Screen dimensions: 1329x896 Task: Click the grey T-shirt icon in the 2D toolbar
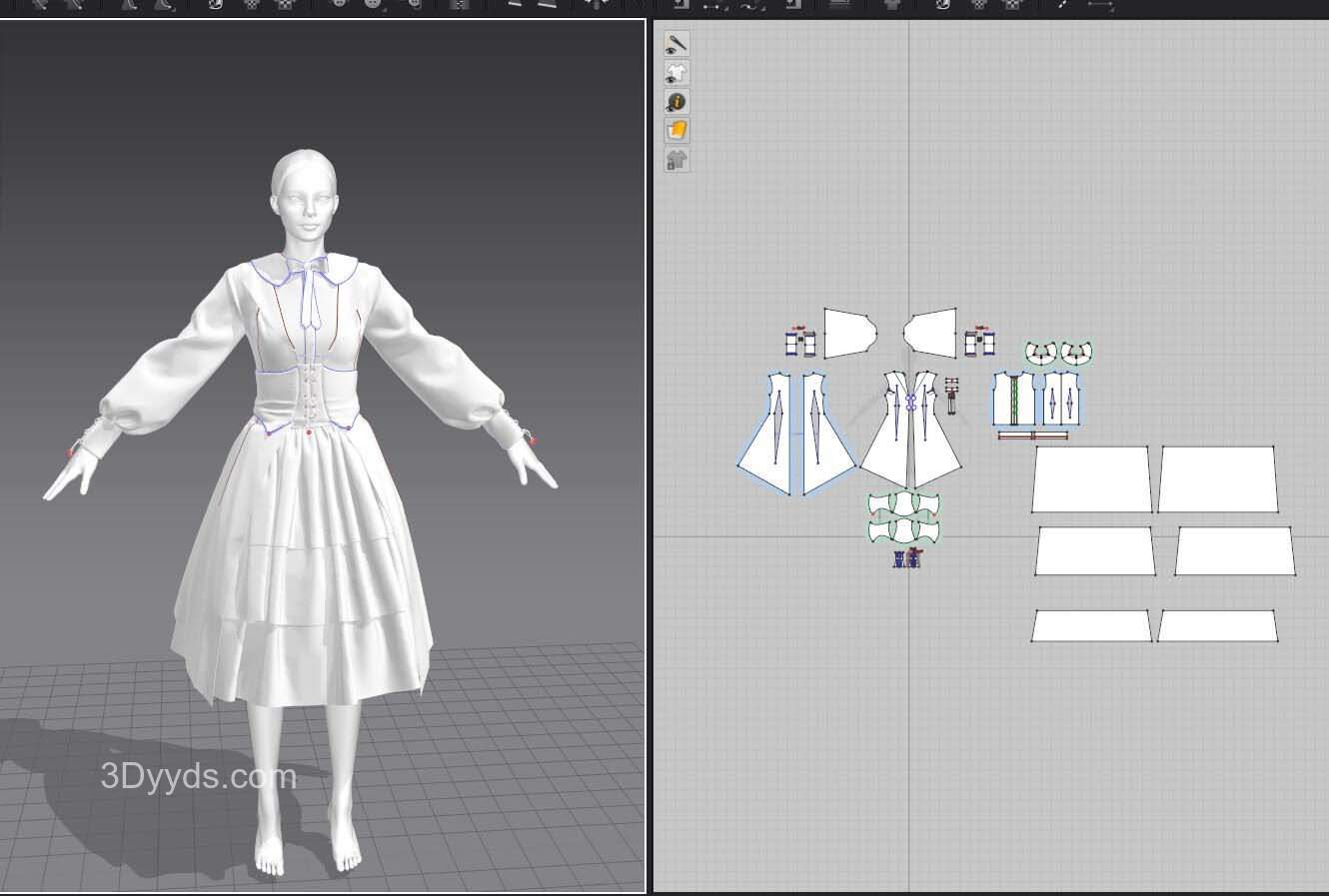pyautogui.click(x=892, y=4)
